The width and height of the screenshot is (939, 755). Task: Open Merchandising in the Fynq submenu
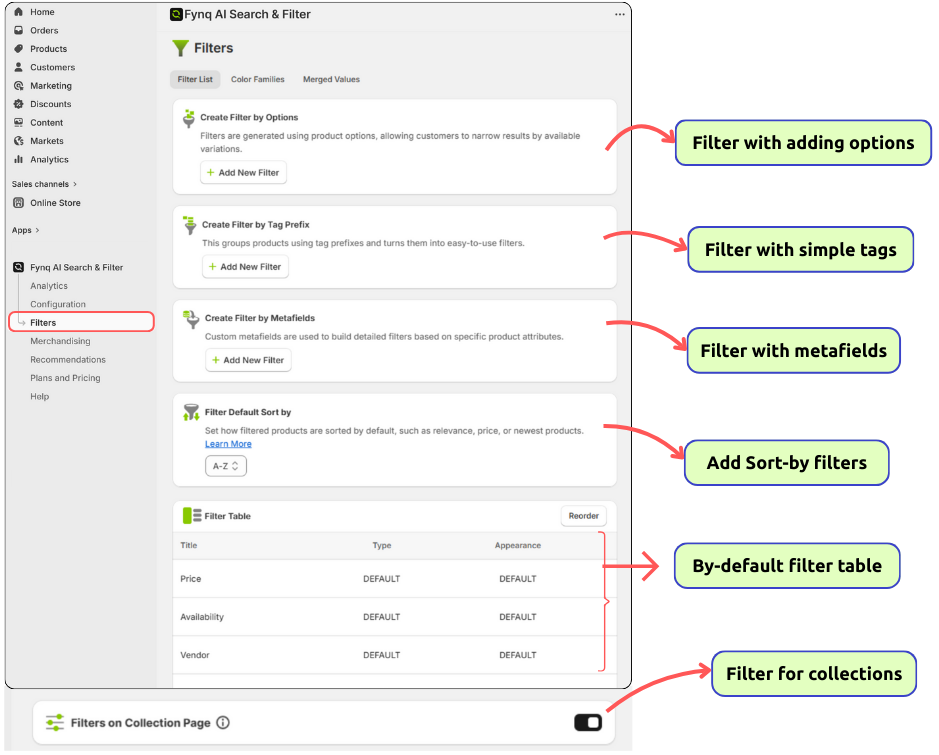click(x=60, y=341)
